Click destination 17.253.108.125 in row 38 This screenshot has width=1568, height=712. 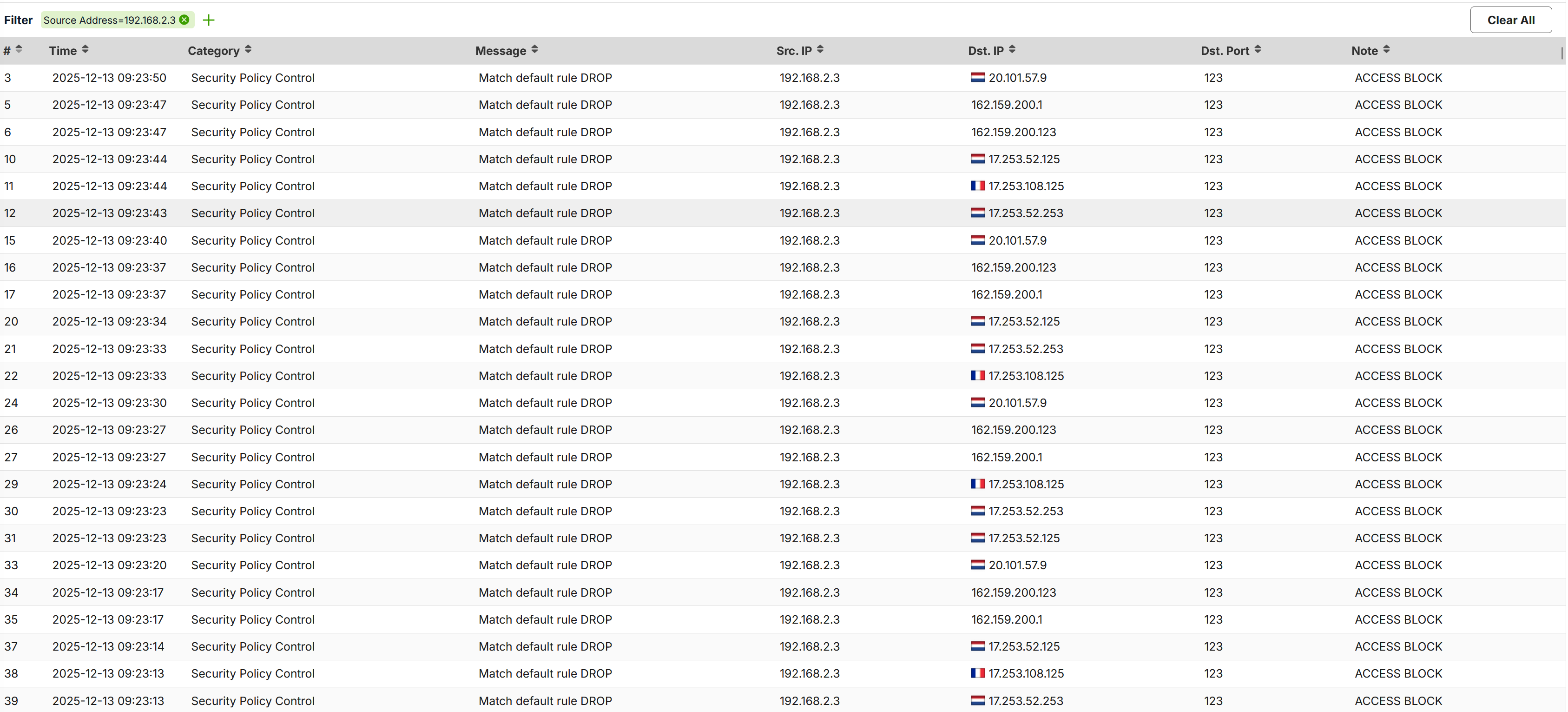(x=1026, y=673)
